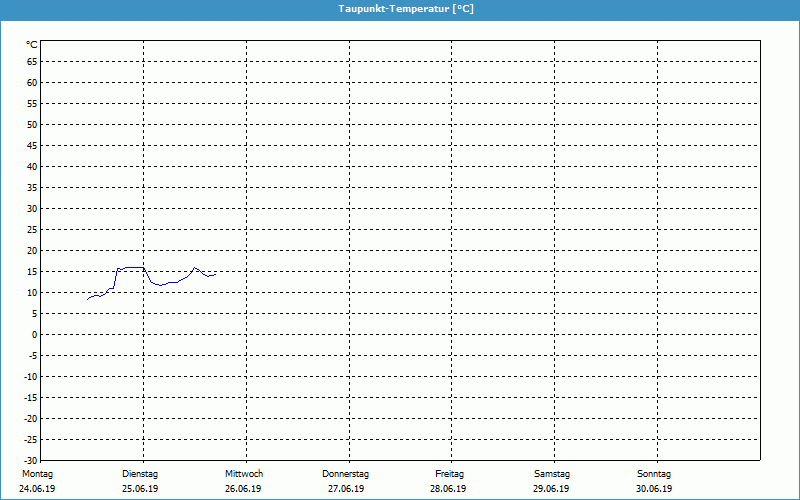Click the 0 axis label
Screen dimensions: 800x500
[x=35, y=335]
